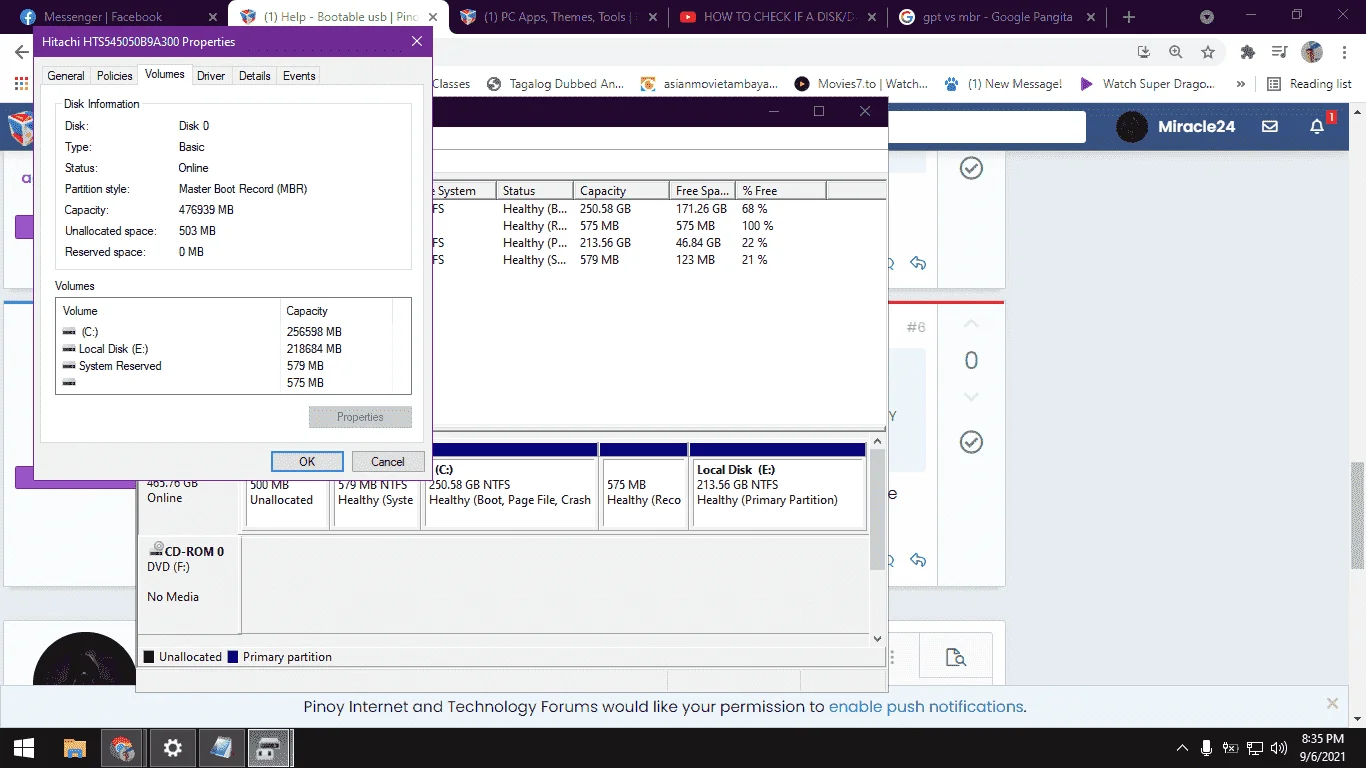Open the Miracle24 profile menu

[1176, 127]
